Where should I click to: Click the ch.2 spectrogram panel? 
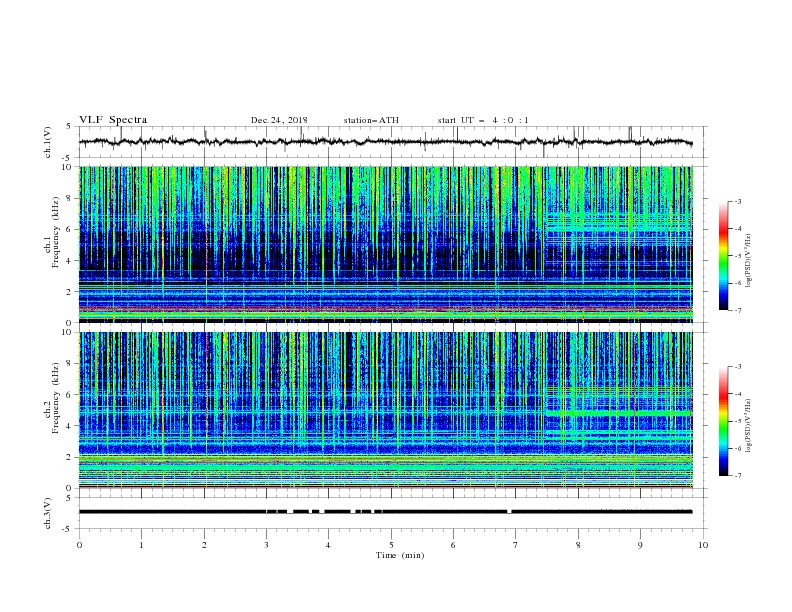pos(386,410)
